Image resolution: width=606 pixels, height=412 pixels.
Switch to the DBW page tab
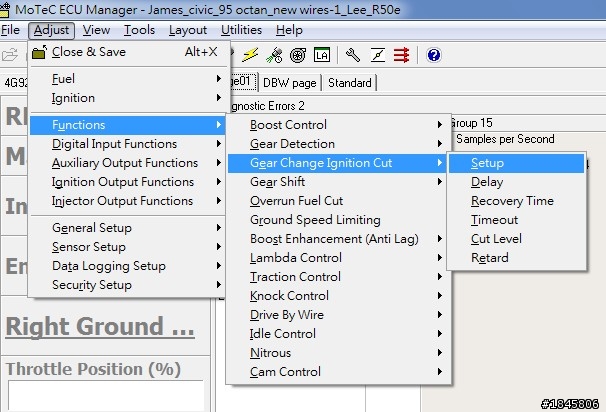tap(290, 83)
